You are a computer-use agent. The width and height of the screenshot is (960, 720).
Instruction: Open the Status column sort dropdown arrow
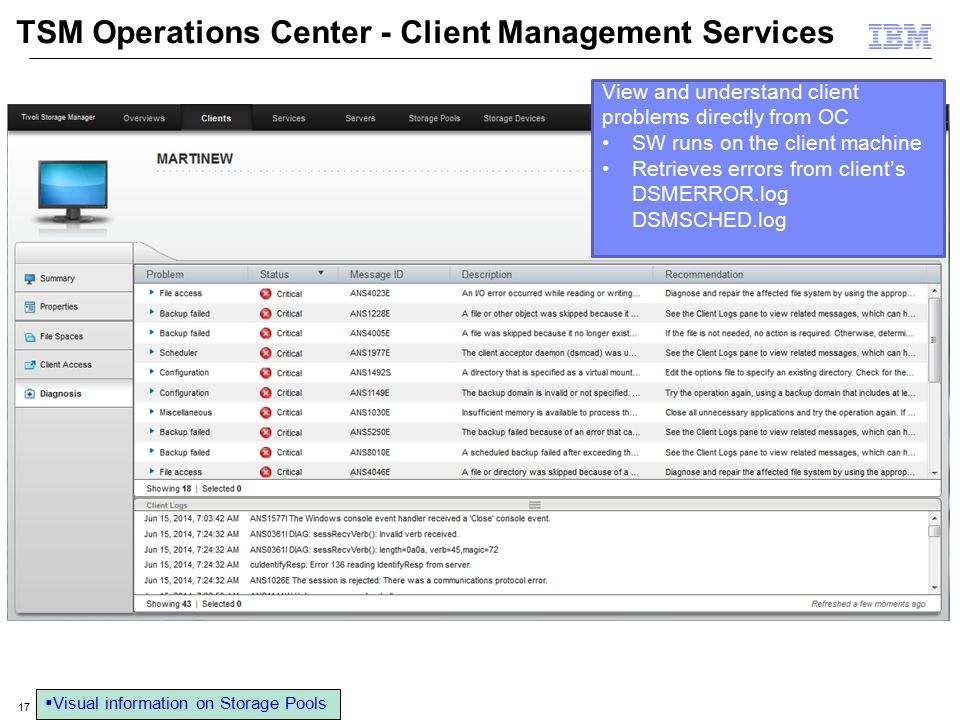(x=320, y=273)
